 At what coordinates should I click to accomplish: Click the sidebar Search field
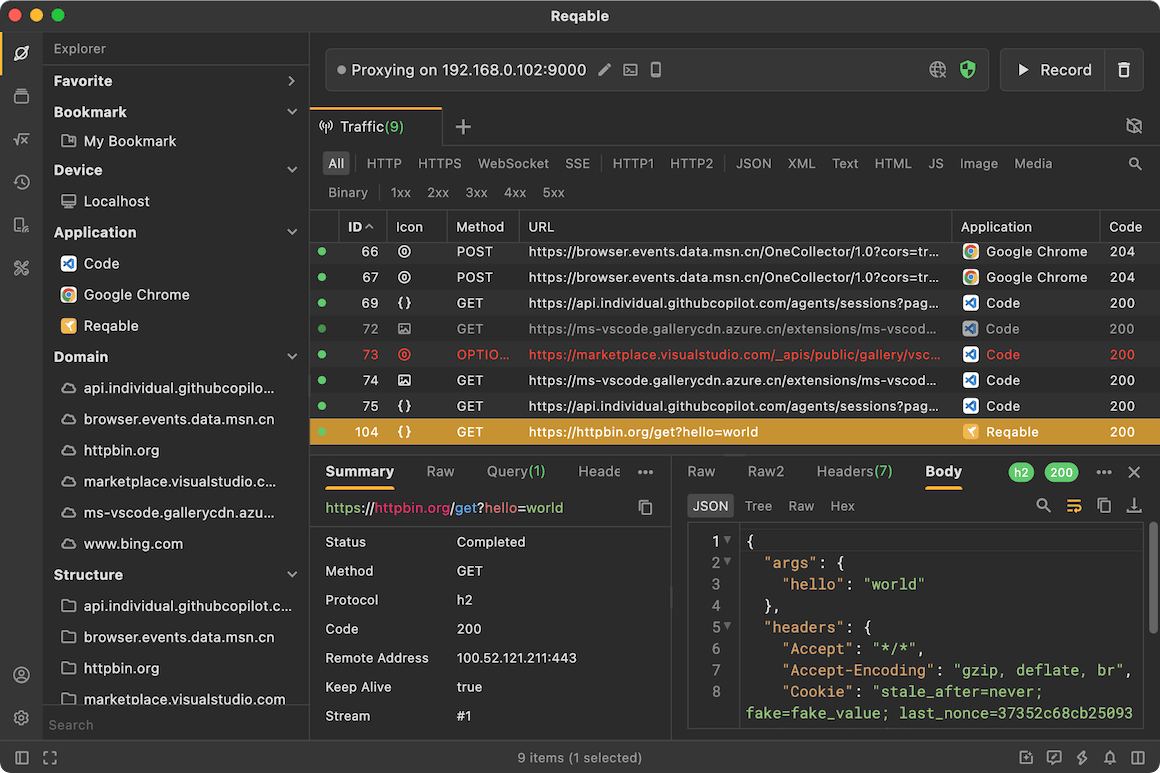coord(175,725)
